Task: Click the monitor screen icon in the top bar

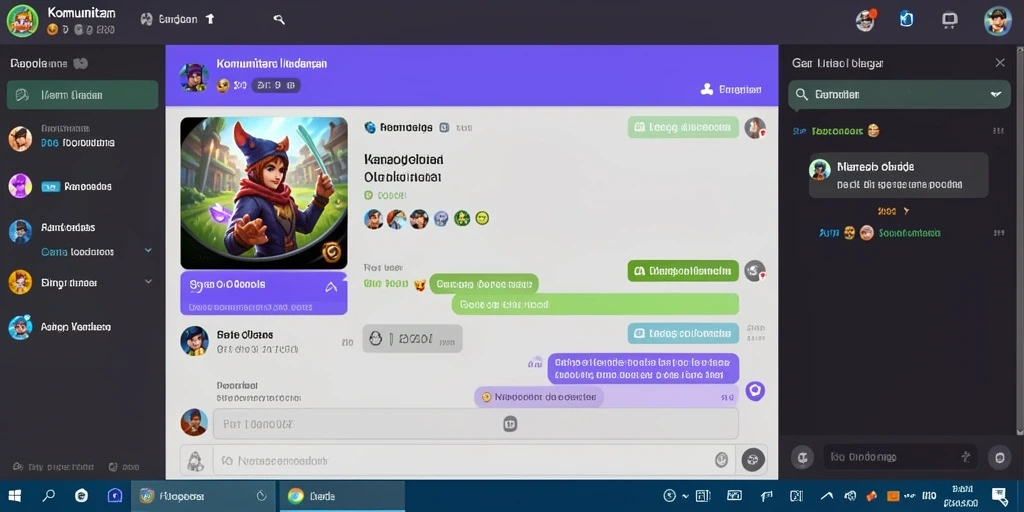Action: 950,20
